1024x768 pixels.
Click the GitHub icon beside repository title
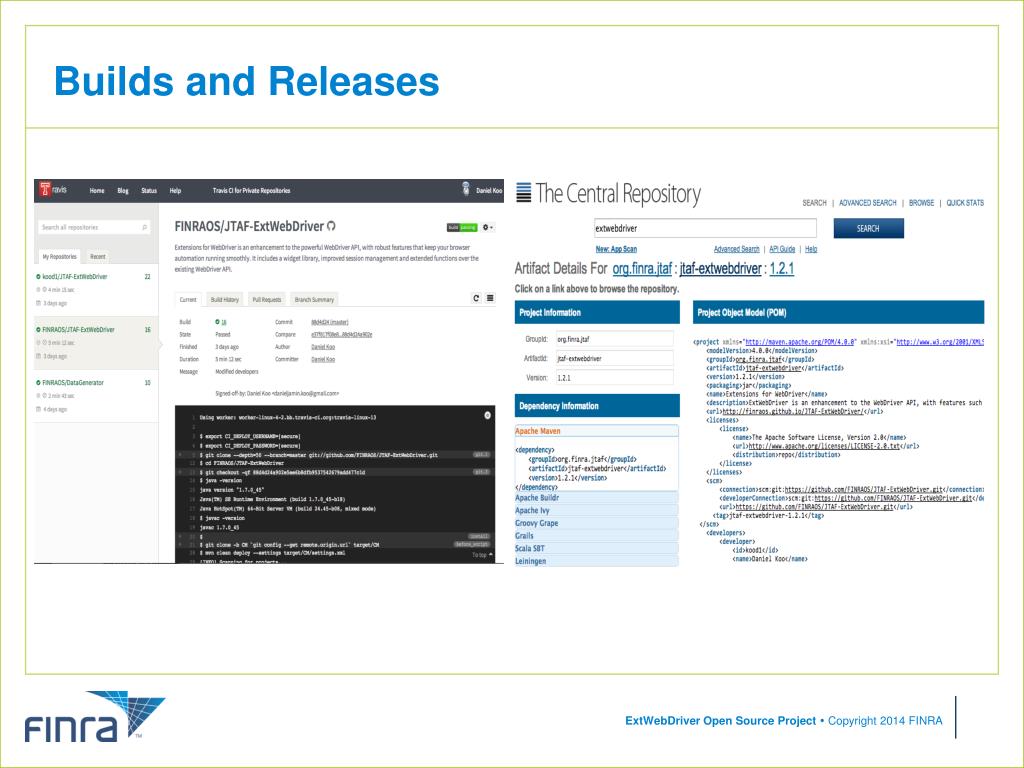331,226
